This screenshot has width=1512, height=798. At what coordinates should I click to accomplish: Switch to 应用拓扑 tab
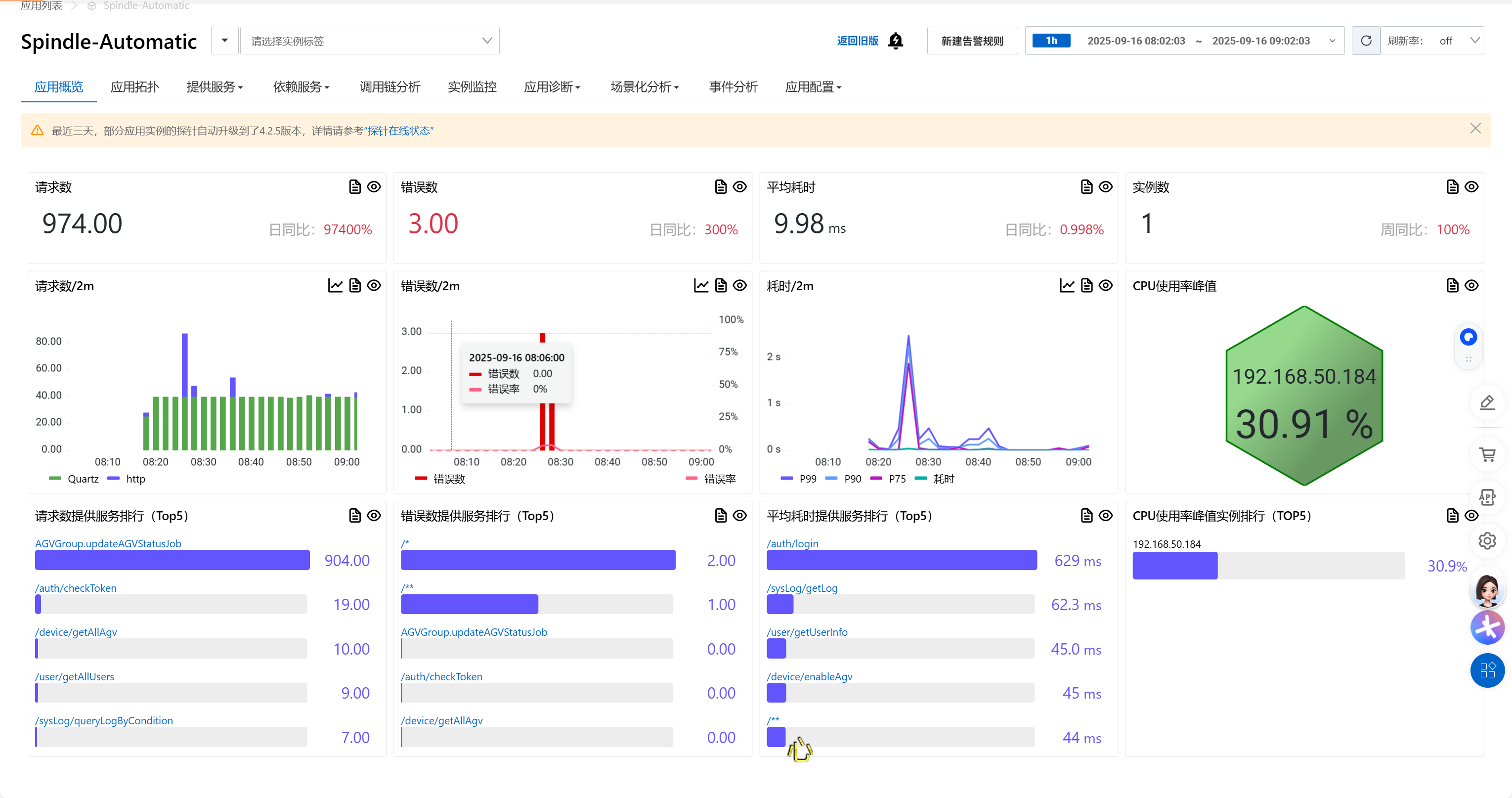pos(134,87)
